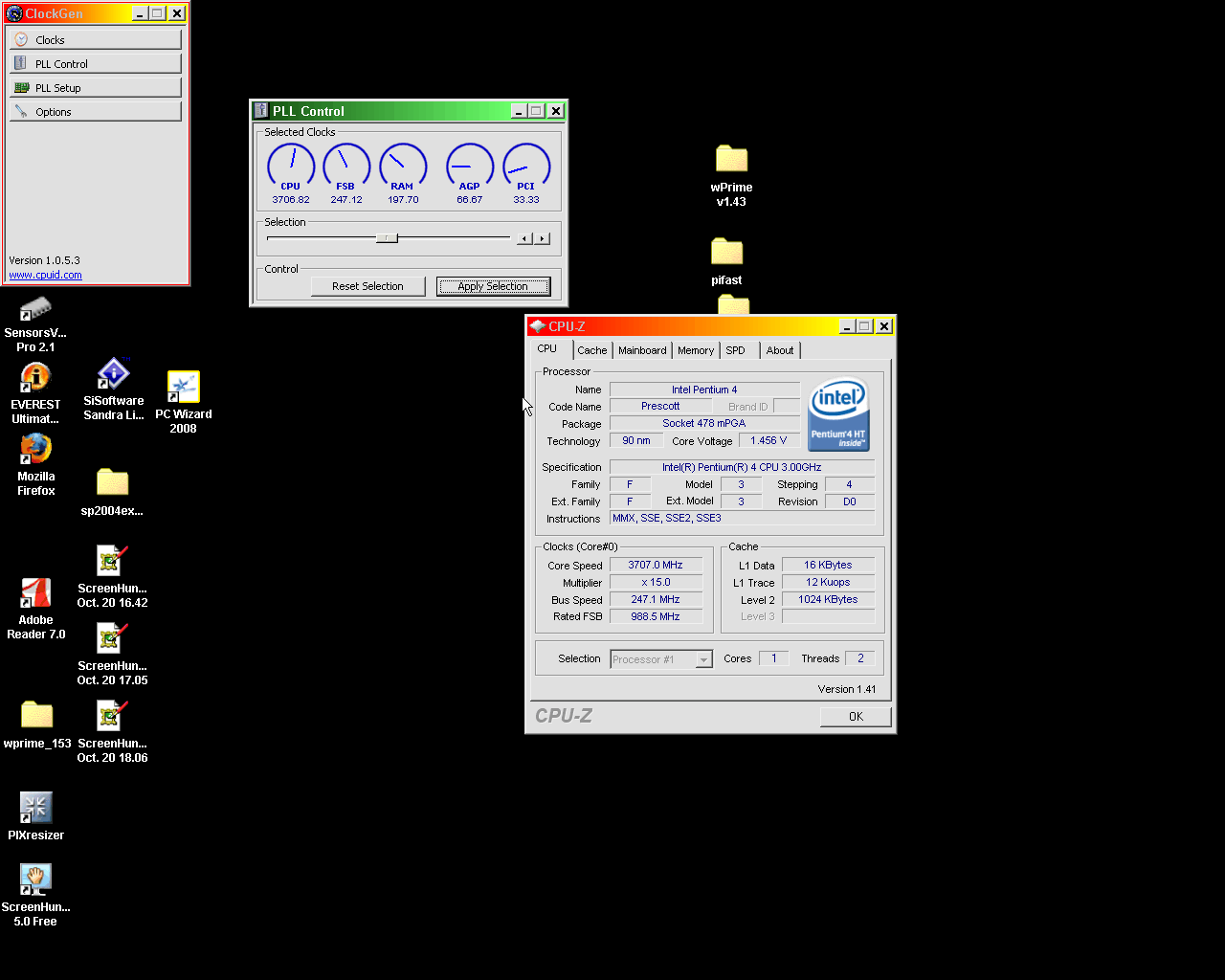Image resolution: width=1225 pixels, height=980 pixels.
Task: Click Reset Selection in PLL Control
Action: click(367, 286)
